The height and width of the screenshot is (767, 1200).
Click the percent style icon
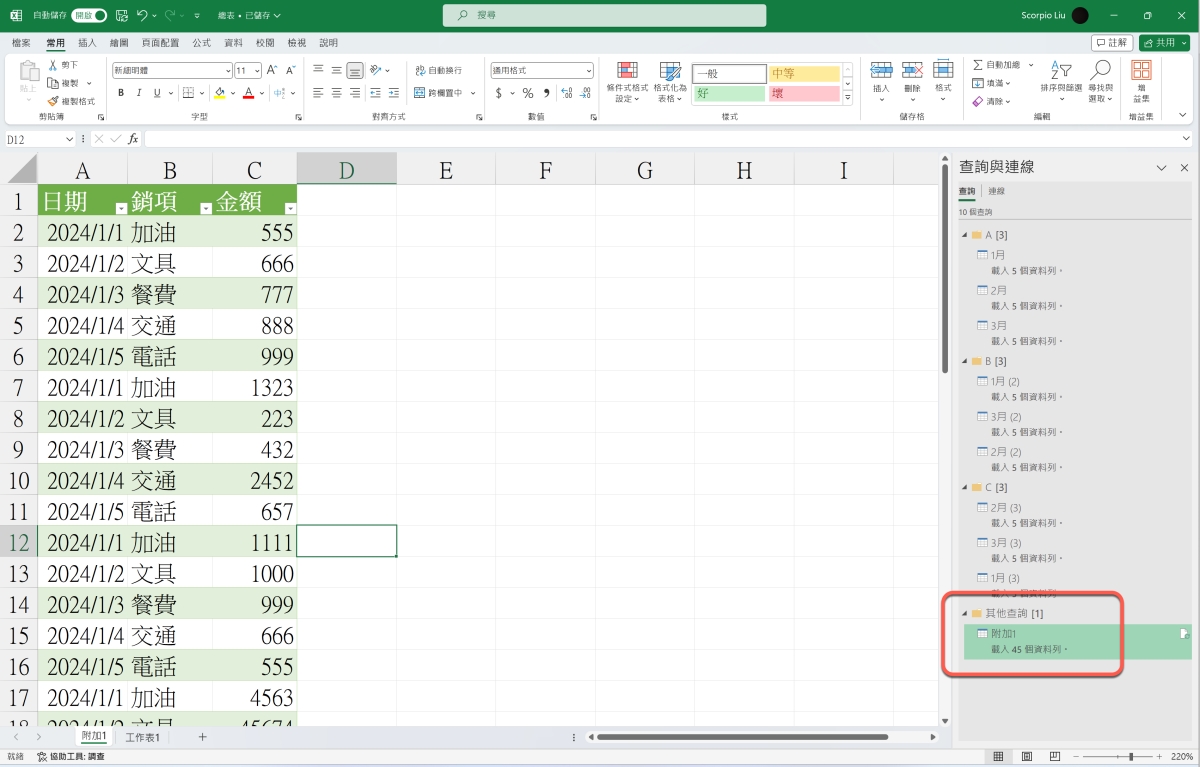click(528, 93)
